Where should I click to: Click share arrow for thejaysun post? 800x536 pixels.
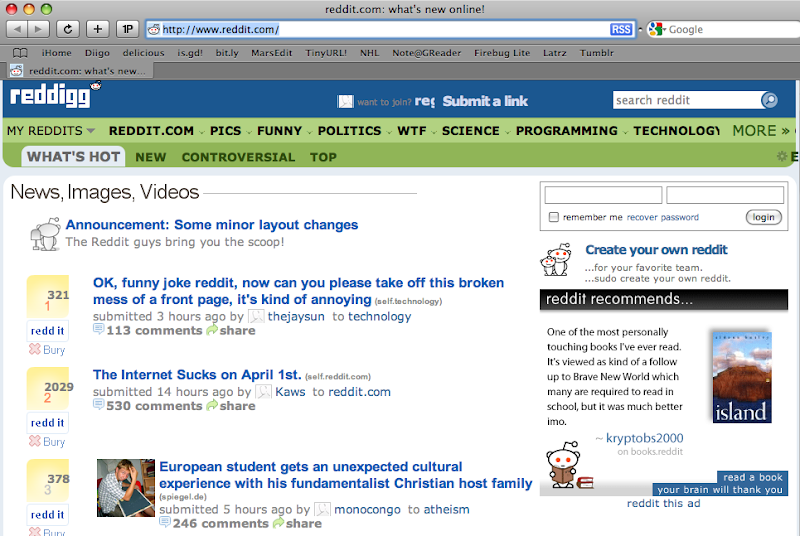(212, 330)
